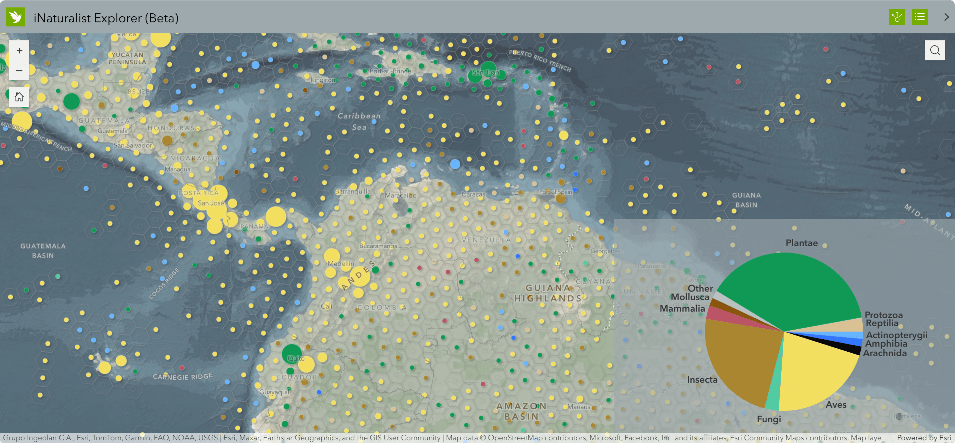This screenshot has width=955, height=443.
Task: Open the map search tool
Action: tap(934, 51)
